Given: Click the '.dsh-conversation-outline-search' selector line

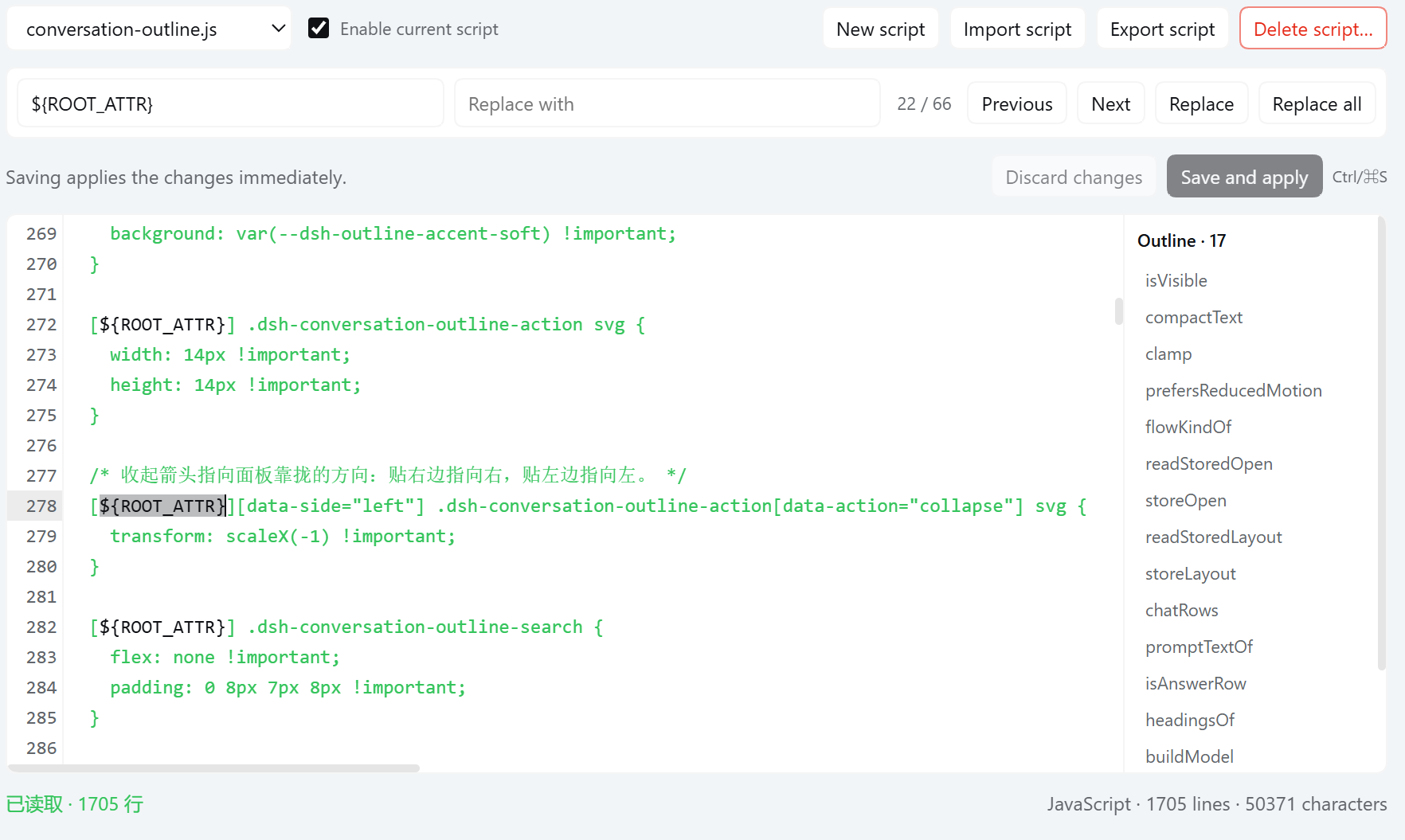Looking at the screenshot, I should click(x=346, y=627).
